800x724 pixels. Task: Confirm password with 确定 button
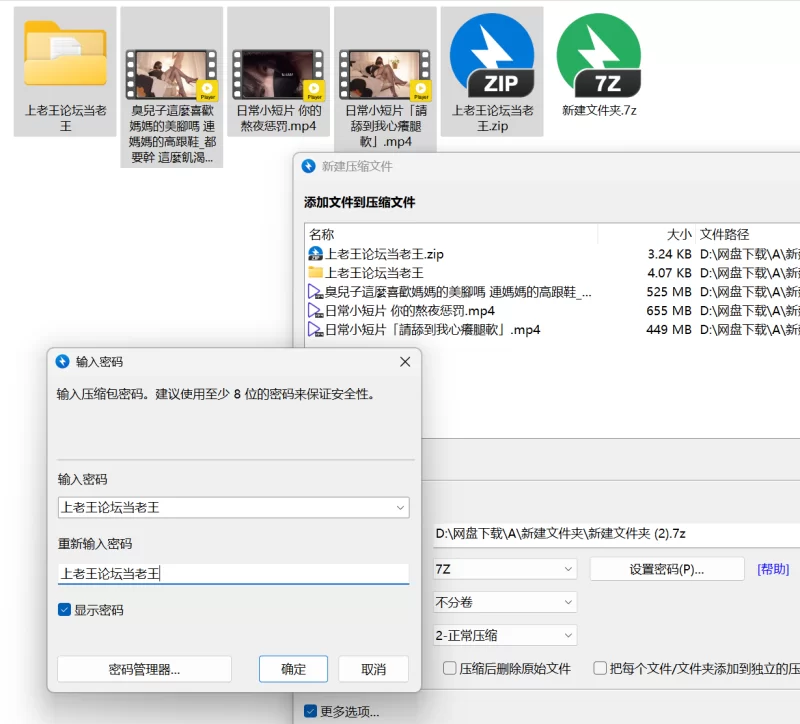coord(293,669)
